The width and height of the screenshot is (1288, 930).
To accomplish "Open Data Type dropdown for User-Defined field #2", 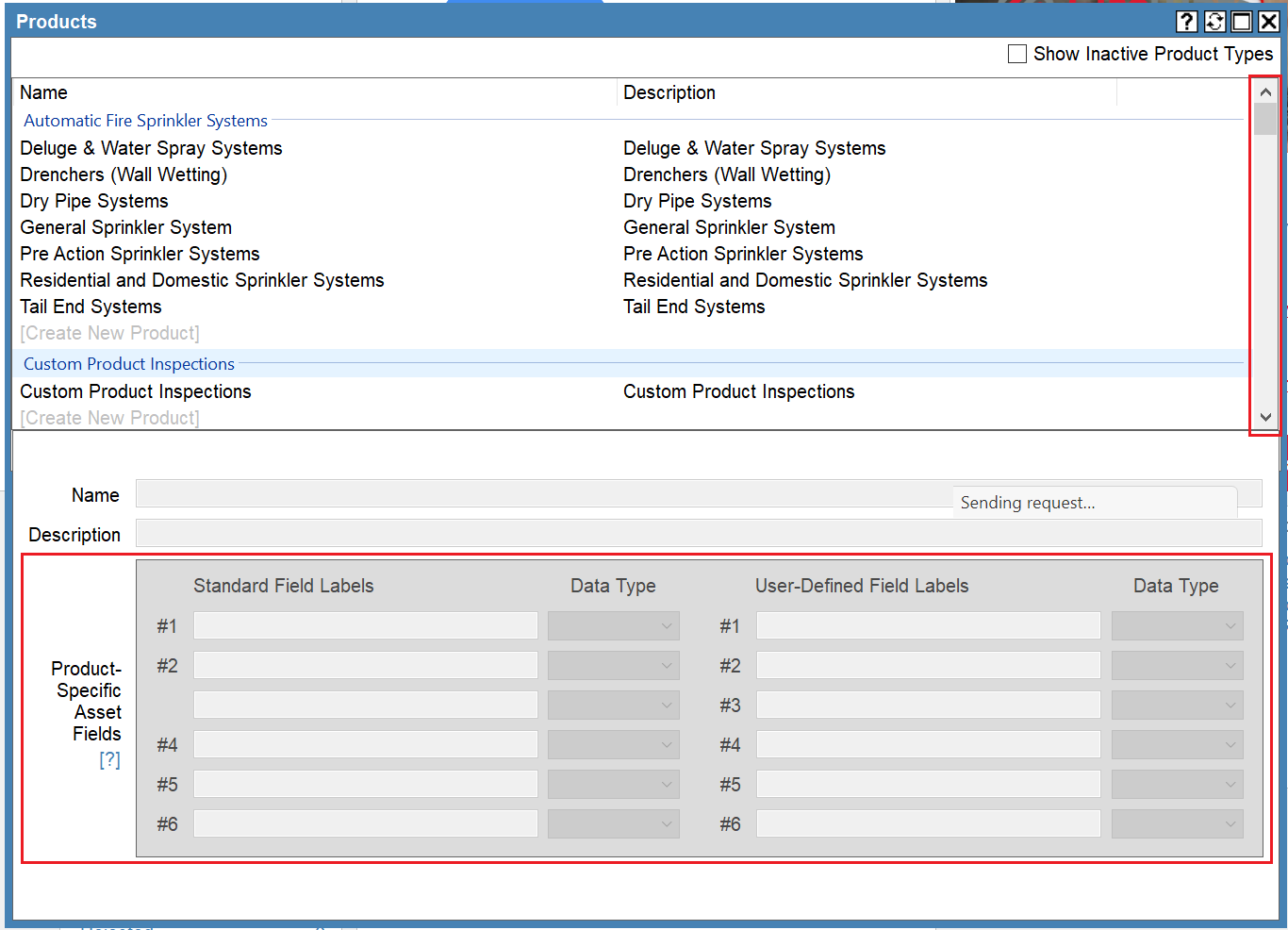I will [x=1178, y=665].
